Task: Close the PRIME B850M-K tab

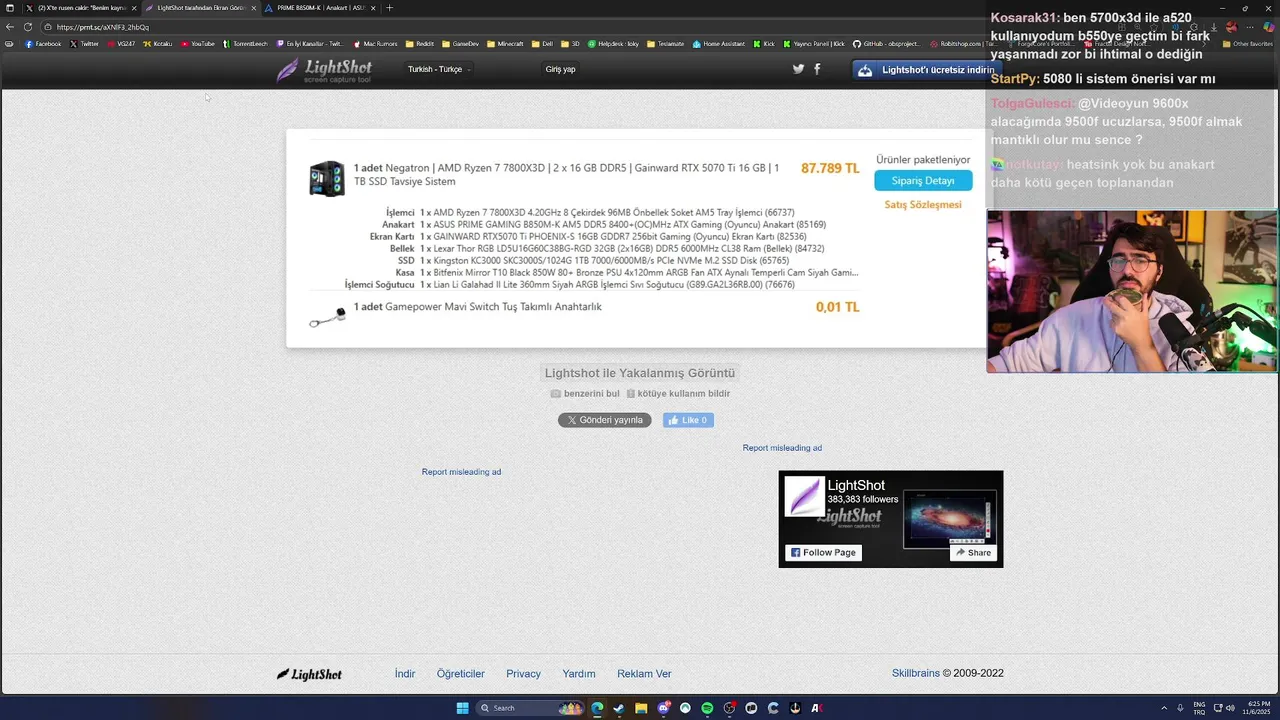Action: pyautogui.click(x=374, y=8)
